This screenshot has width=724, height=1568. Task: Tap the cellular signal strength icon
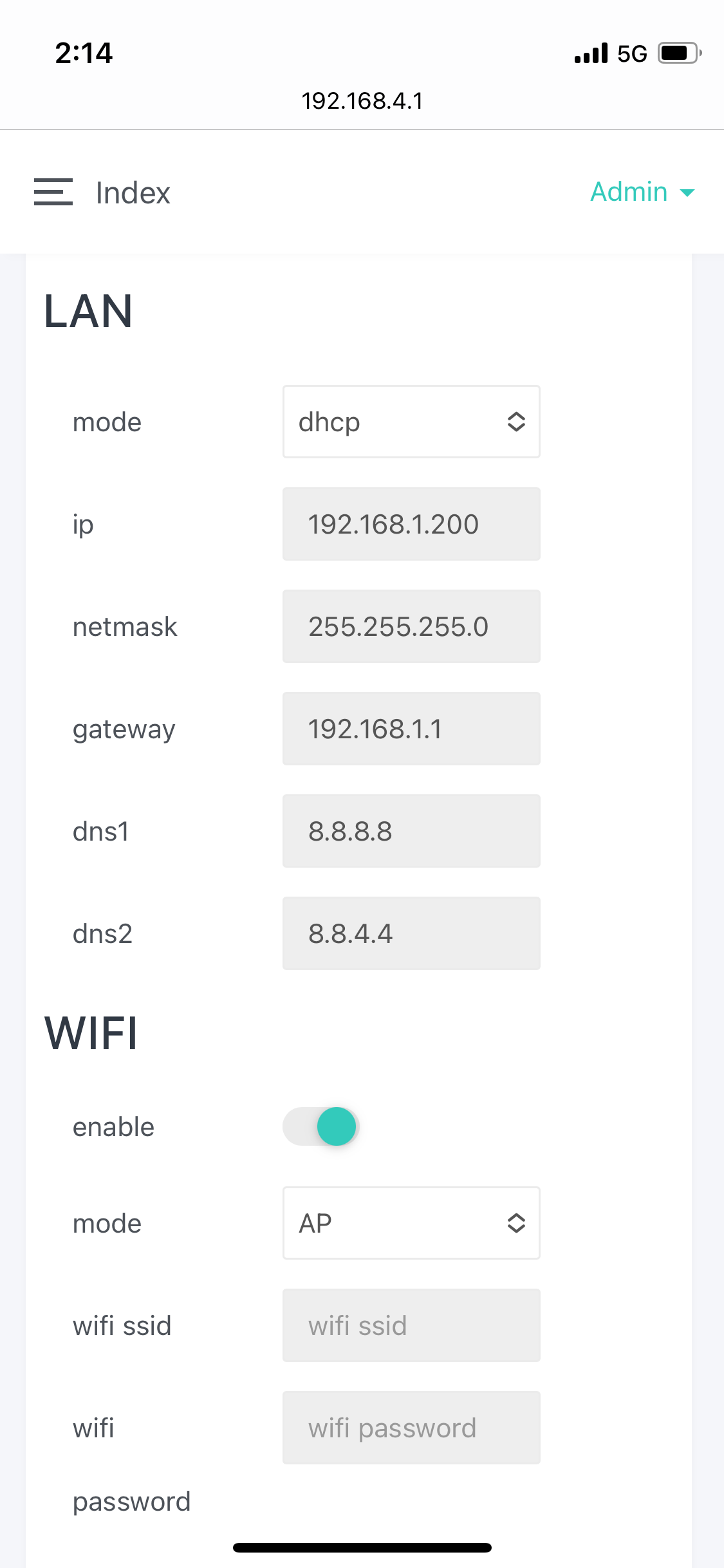[591, 53]
